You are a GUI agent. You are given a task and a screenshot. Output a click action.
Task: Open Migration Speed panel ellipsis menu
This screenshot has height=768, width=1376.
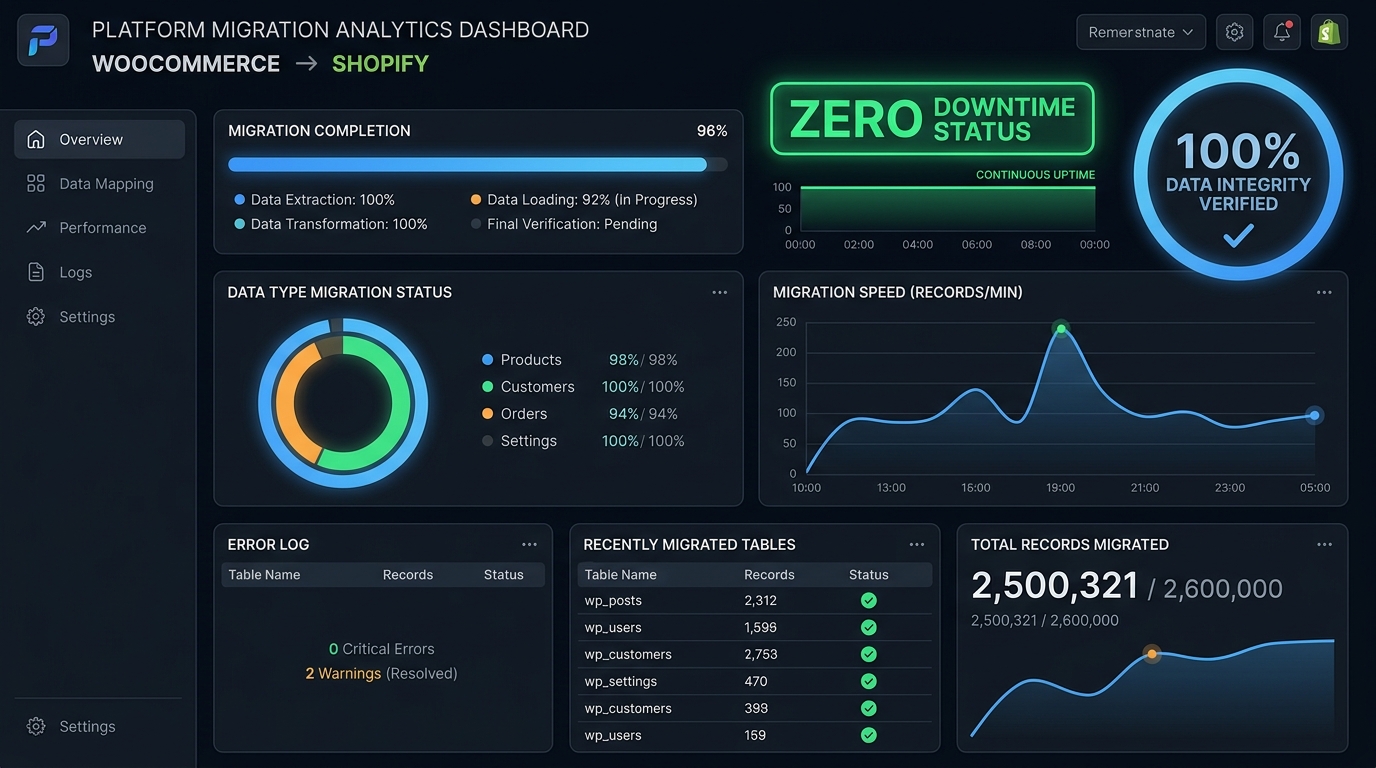[x=1324, y=293]
